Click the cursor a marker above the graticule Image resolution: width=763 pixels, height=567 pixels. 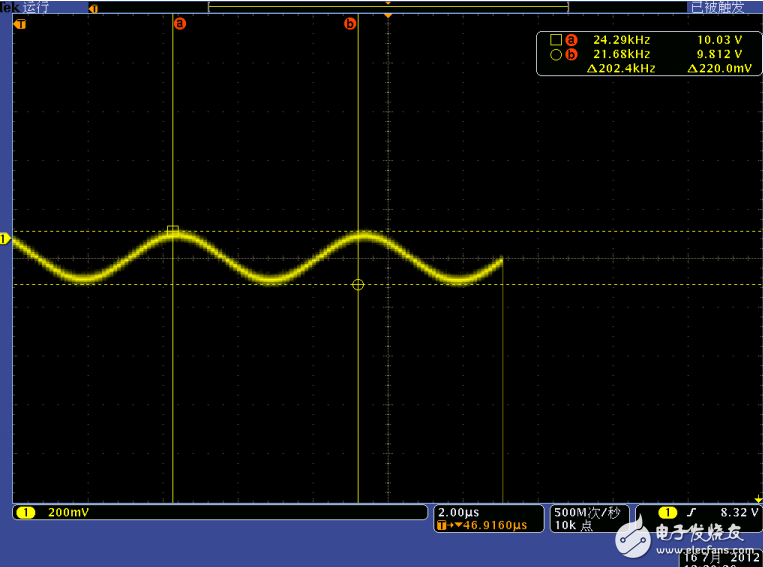tap(180, 24)
